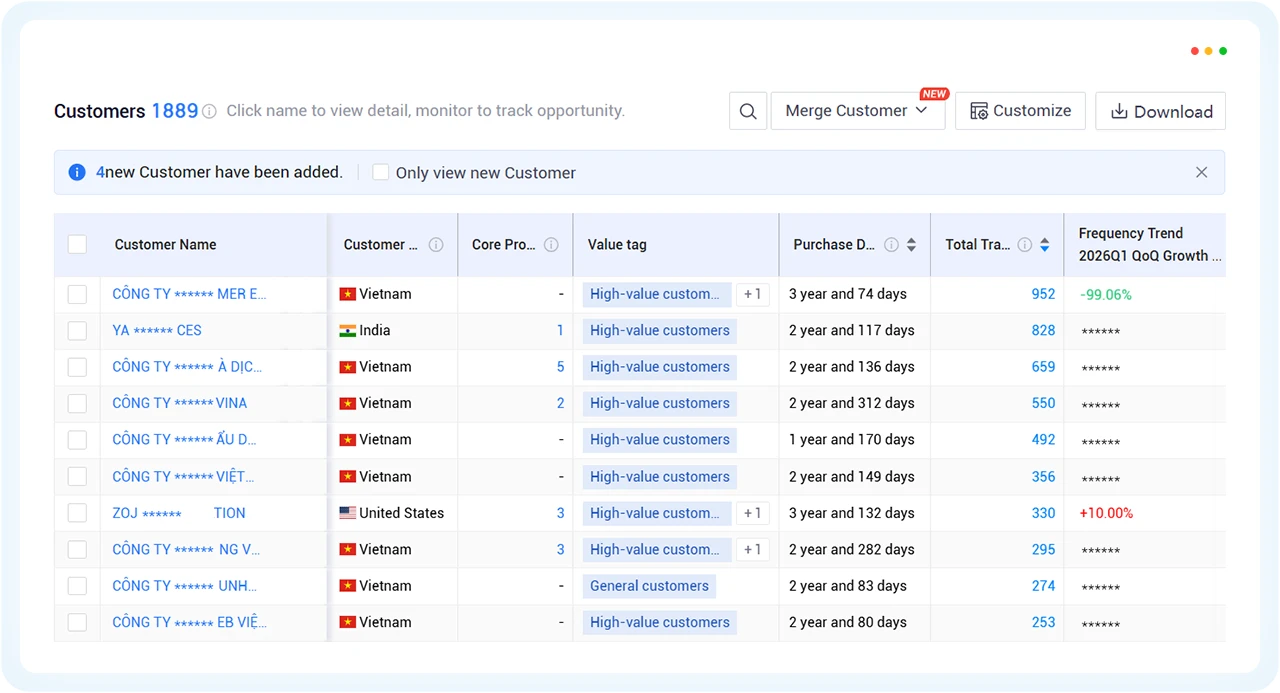The image size is (1280, 693).
Task: Click Vietnam flag in CÔNG TY MER E... row
Action: click(x=348, y=294)
